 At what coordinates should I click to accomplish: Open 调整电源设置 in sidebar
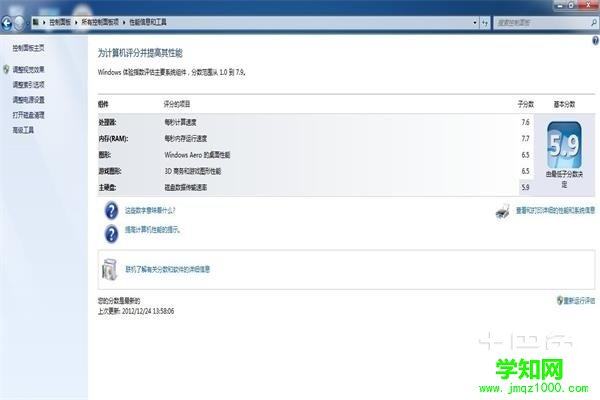click(28, 100)
